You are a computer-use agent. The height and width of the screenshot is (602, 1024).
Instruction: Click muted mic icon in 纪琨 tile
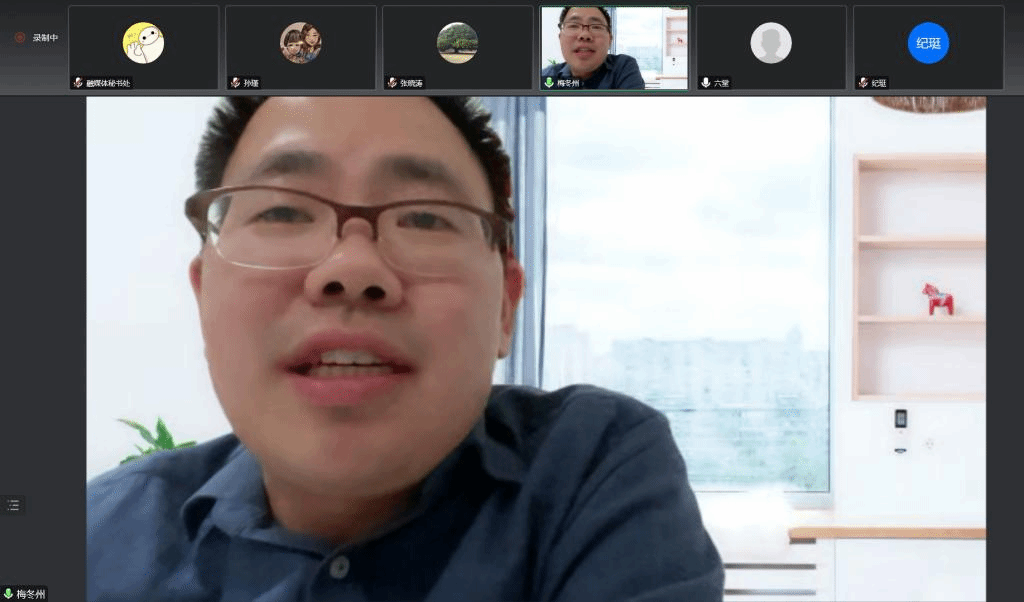(863, 83)
